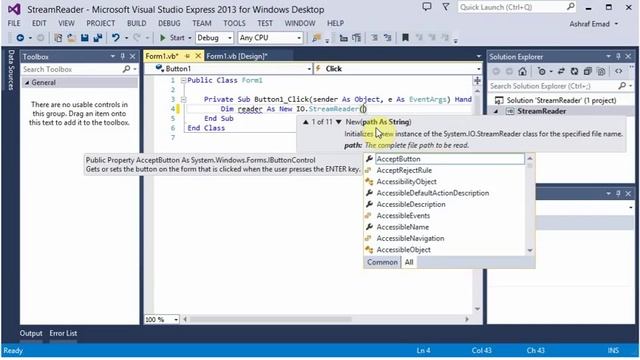This screenshot has height=360, width=640.
Task: Show the previous overload in the signature tooltip
Action: [305, 122]
